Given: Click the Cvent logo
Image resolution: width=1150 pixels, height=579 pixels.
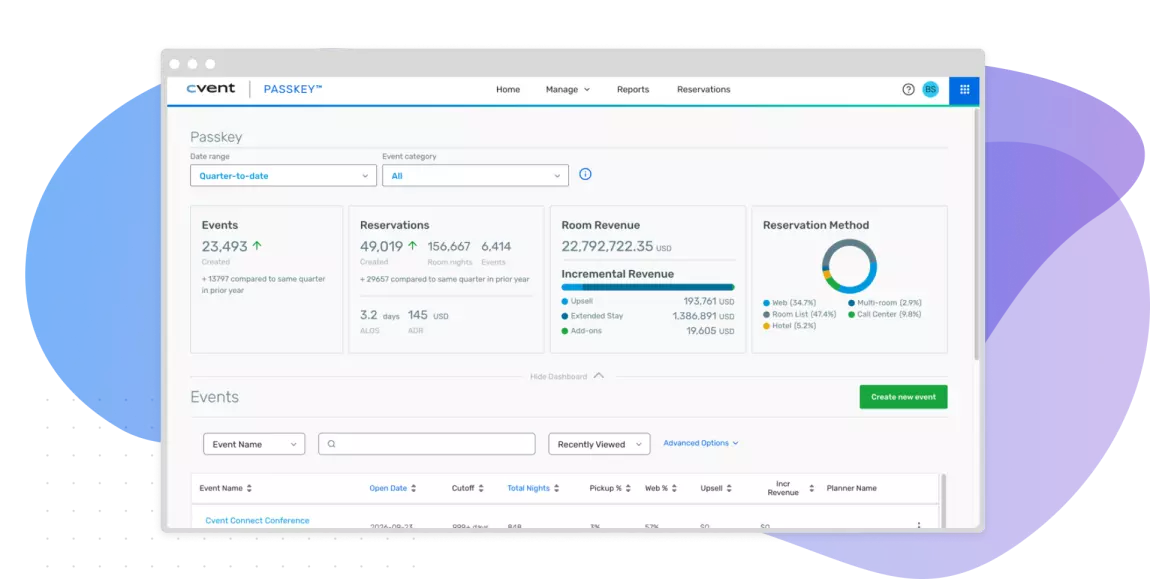Looking at the screenshot, I should 210,88.
